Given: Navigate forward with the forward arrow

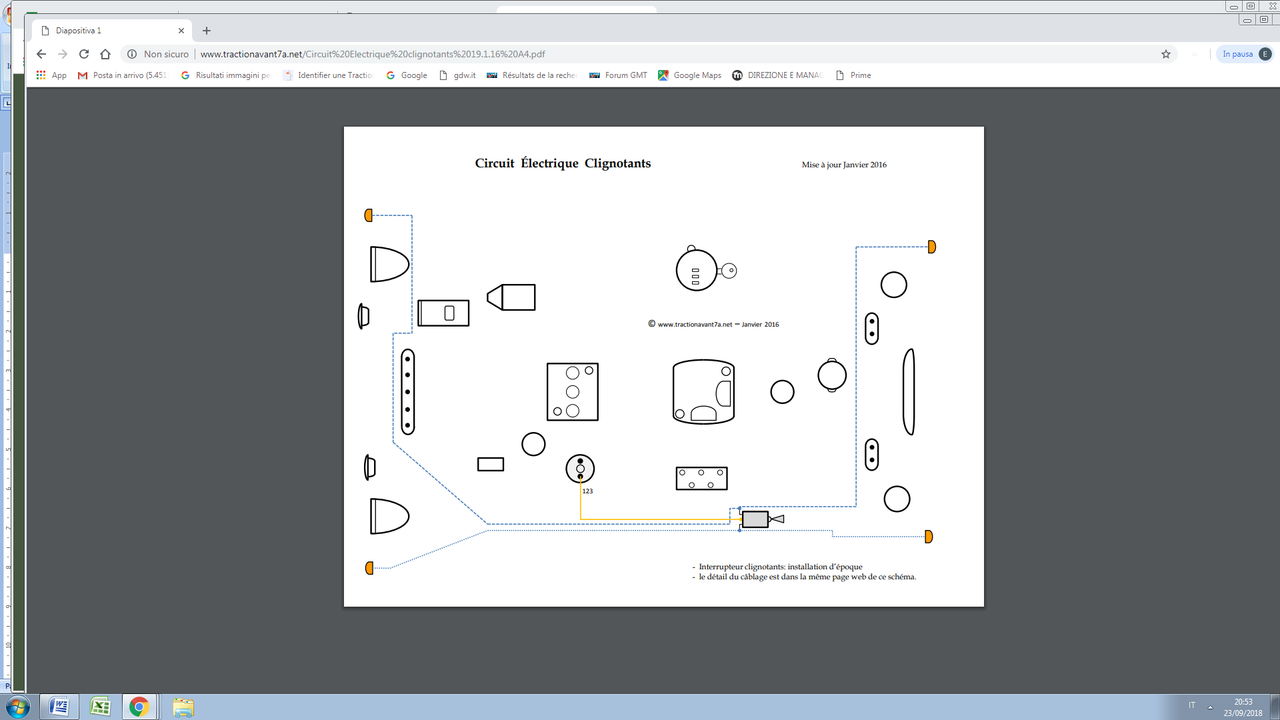Looking at the screenshot, I should [62, 54].
